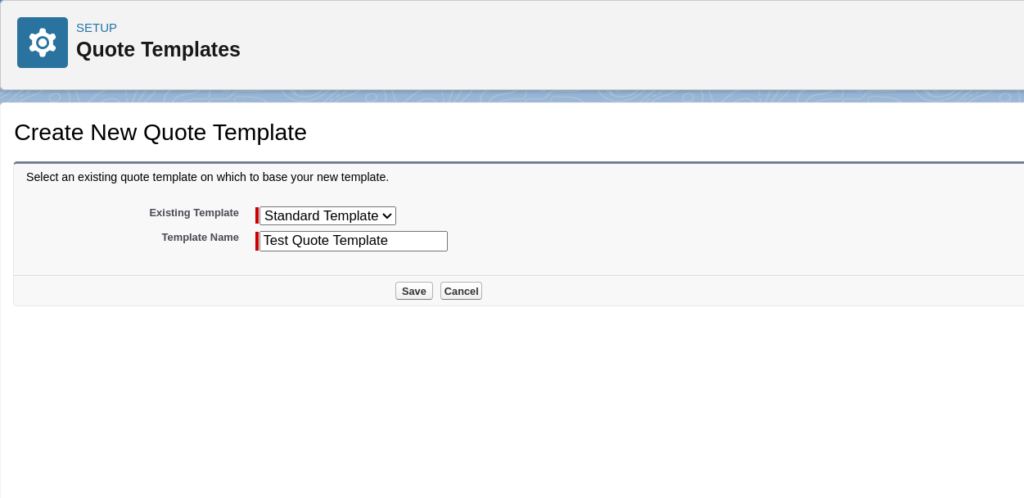Image resolution: width=1024 pixels, height=498 pixels.
Task: Click empty button bar area right of Cancel
Action: click(700, 291)
